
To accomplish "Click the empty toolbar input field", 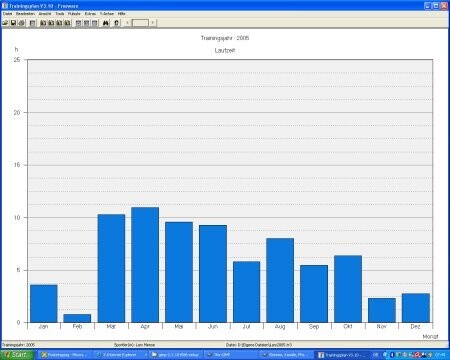I will click(140, 23).
